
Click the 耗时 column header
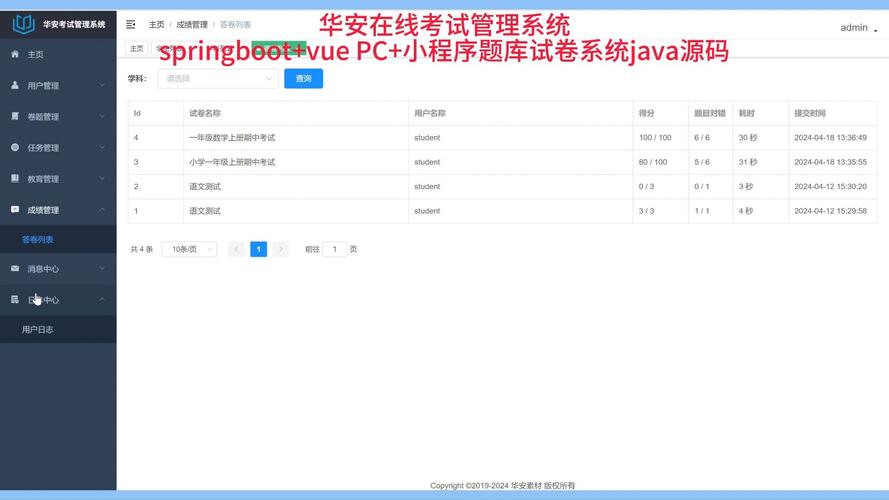click(746, 113)
